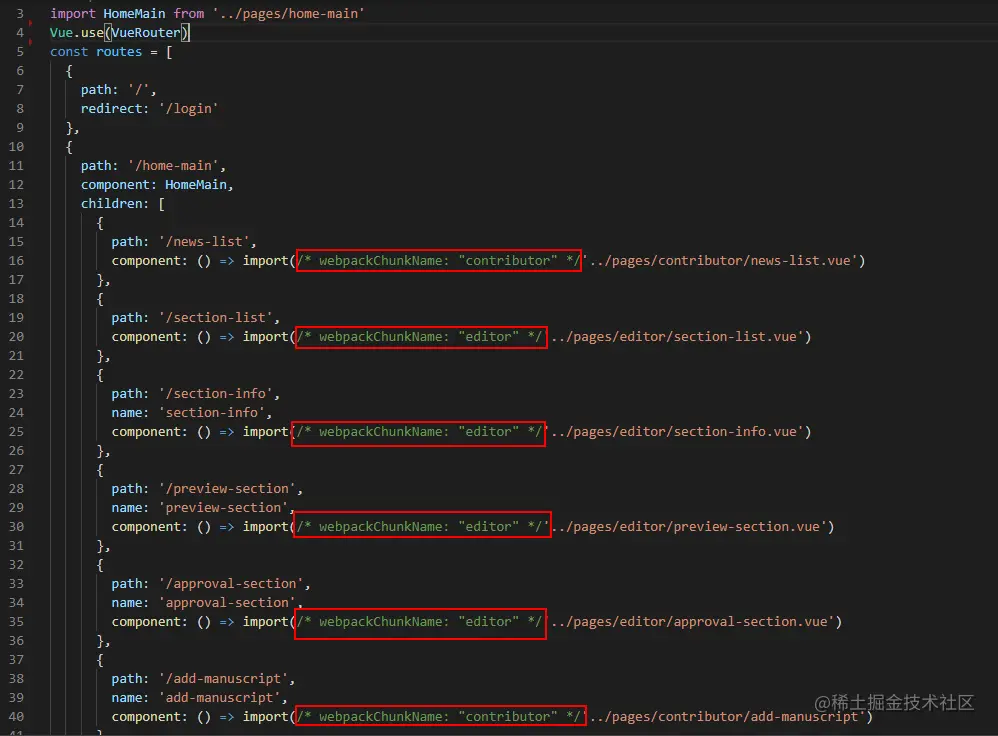
Task: Click the 'const' keyword on line 5
Action: pyautogui.click(x=69, y=52)
